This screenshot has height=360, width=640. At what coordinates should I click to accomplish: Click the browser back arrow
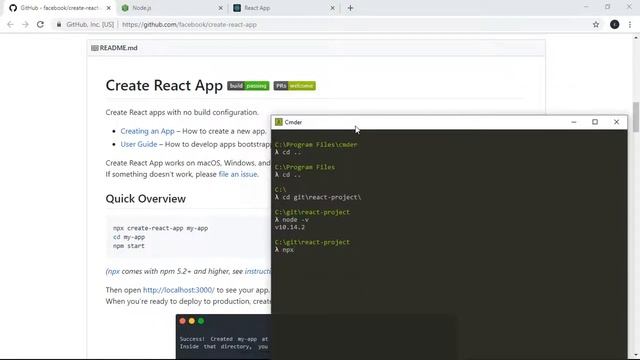(11, 24)
